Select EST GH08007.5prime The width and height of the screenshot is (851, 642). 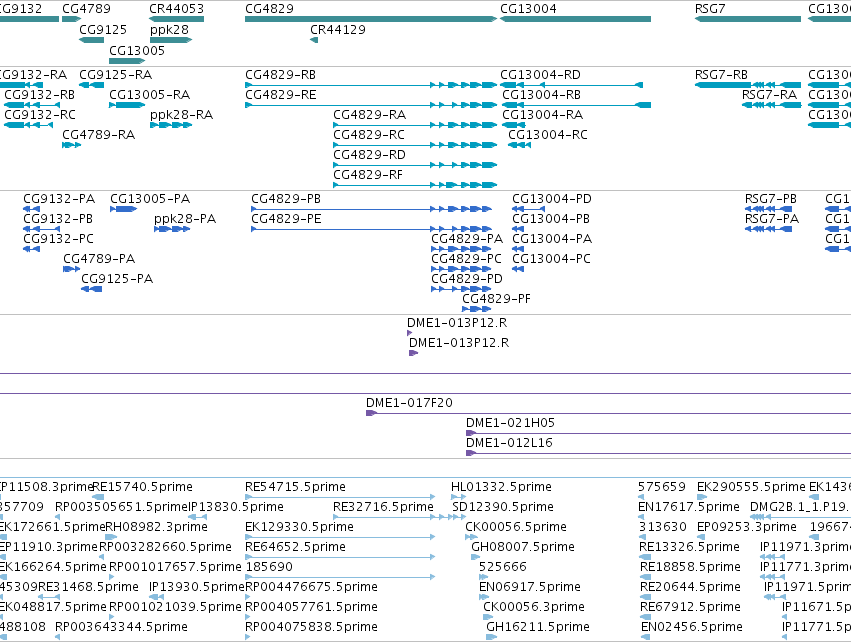[476, 557]
